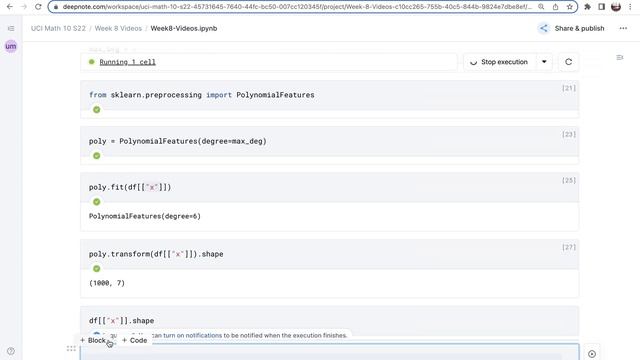The image size is (640, 360).
Task: Open the project more options ellipsis
Action: click(x=623, y=28)
